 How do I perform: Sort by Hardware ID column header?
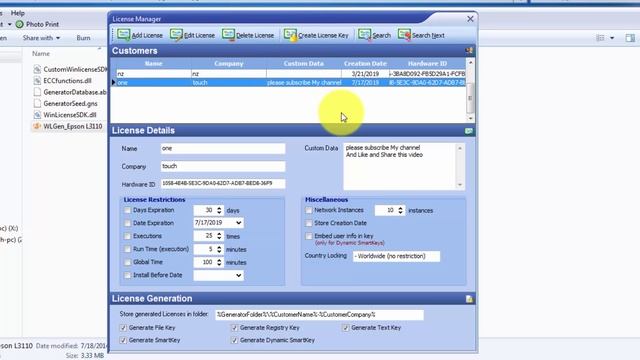[427, 64]
